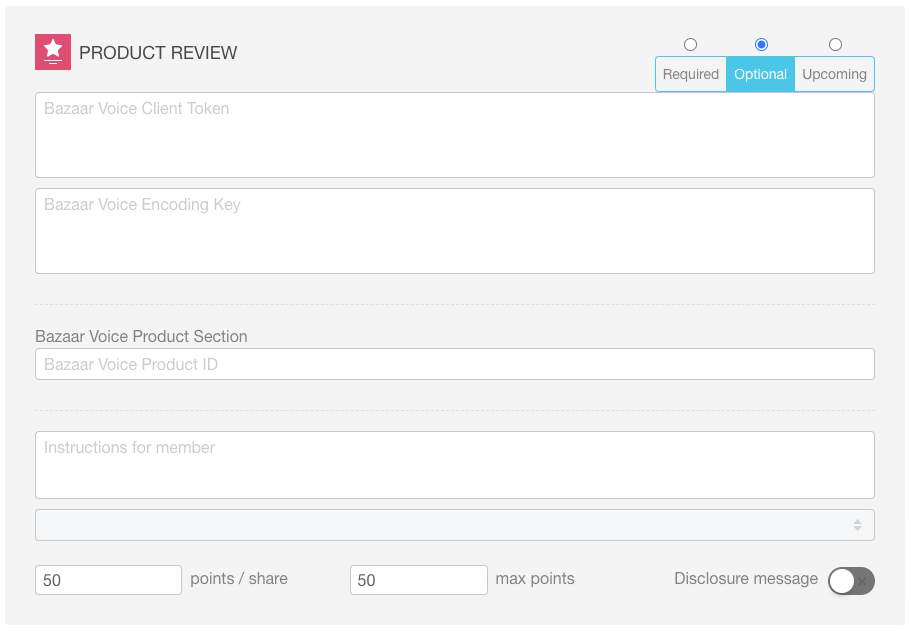Click into Bazaar Voice Product ID field
911x631 pixels.
tap(455, 364)
